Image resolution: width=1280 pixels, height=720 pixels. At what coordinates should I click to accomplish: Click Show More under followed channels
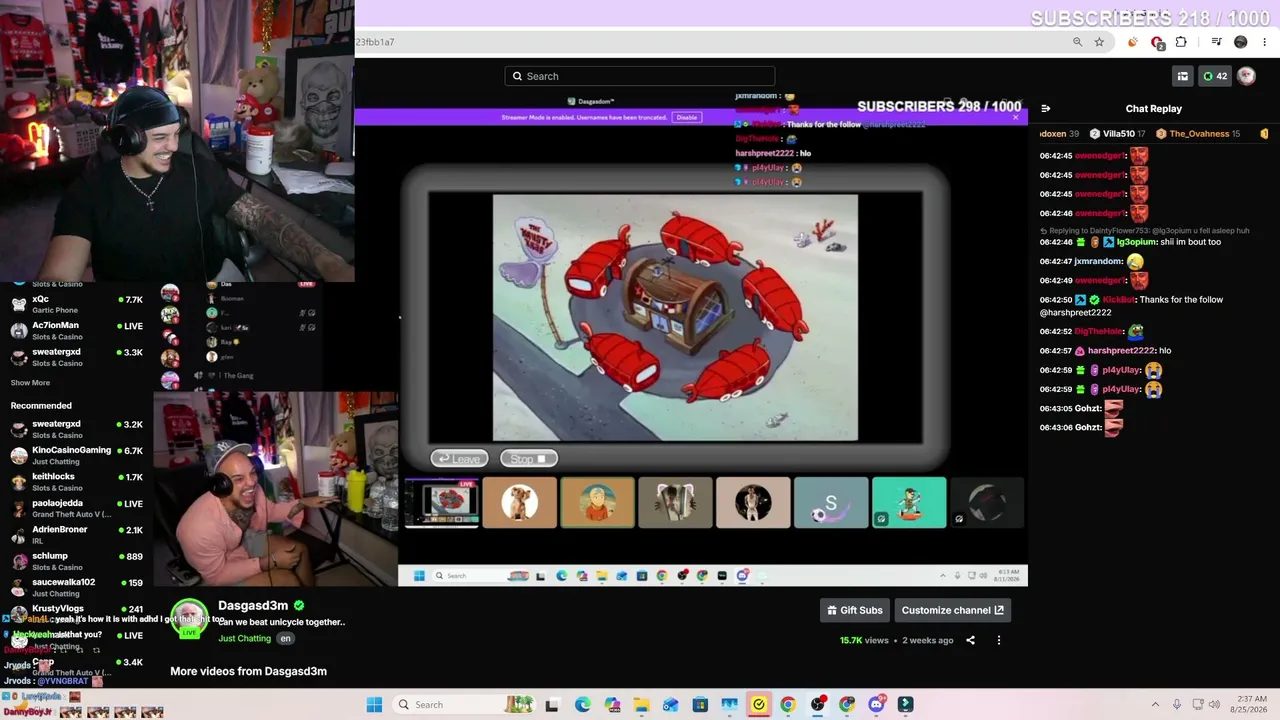point(30,383)
